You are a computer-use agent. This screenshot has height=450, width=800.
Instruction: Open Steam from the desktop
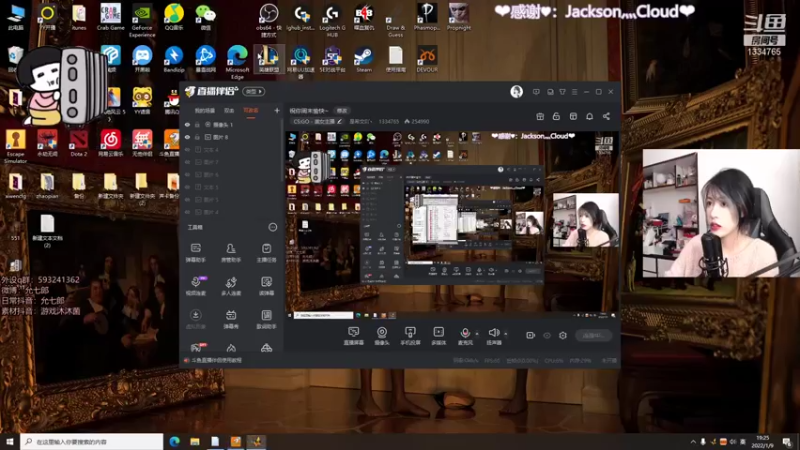(x=364, y=59)
